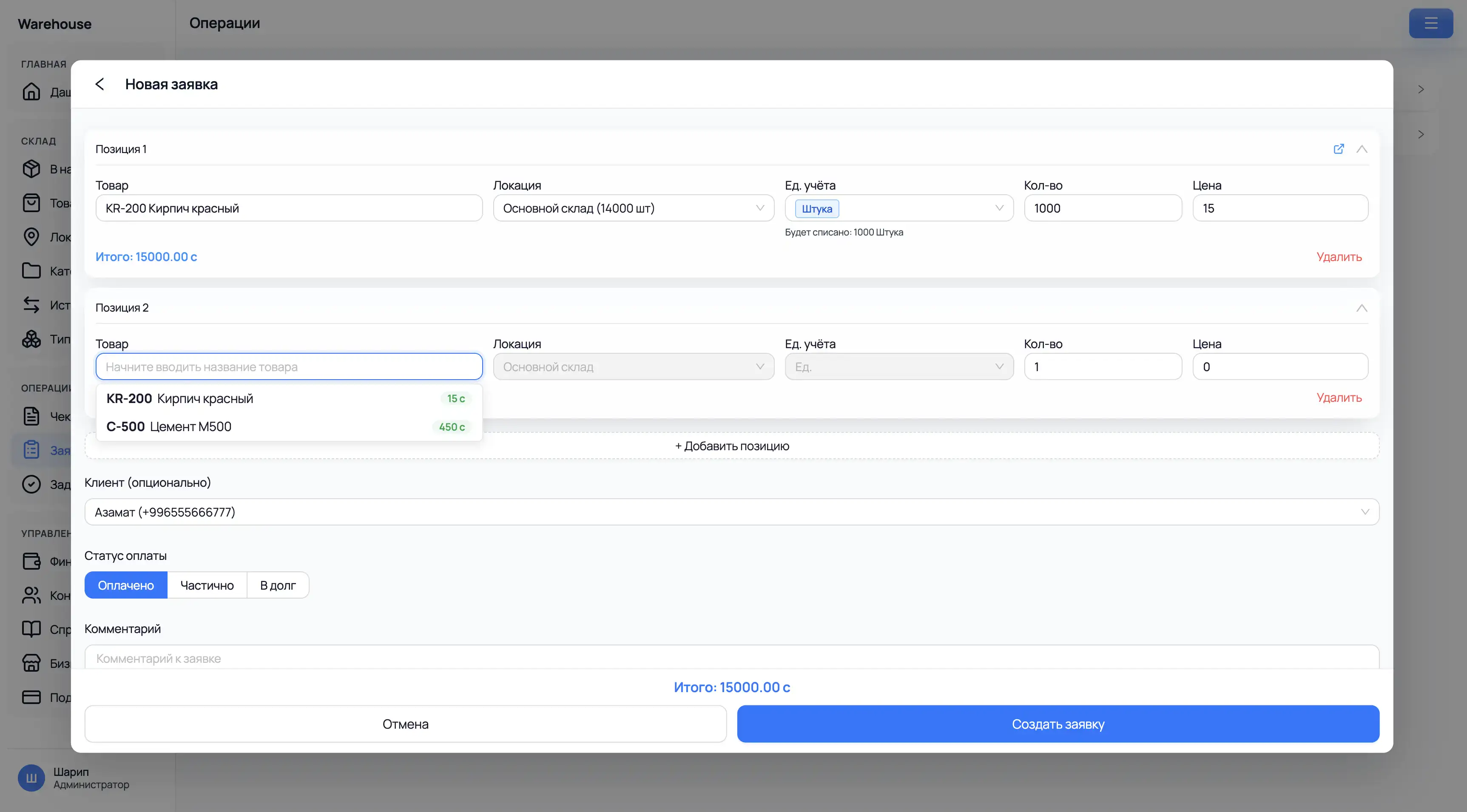Click the credit card subscription icon in sidebar
The height and width of the screenshot is (812, 1467).
31,697
